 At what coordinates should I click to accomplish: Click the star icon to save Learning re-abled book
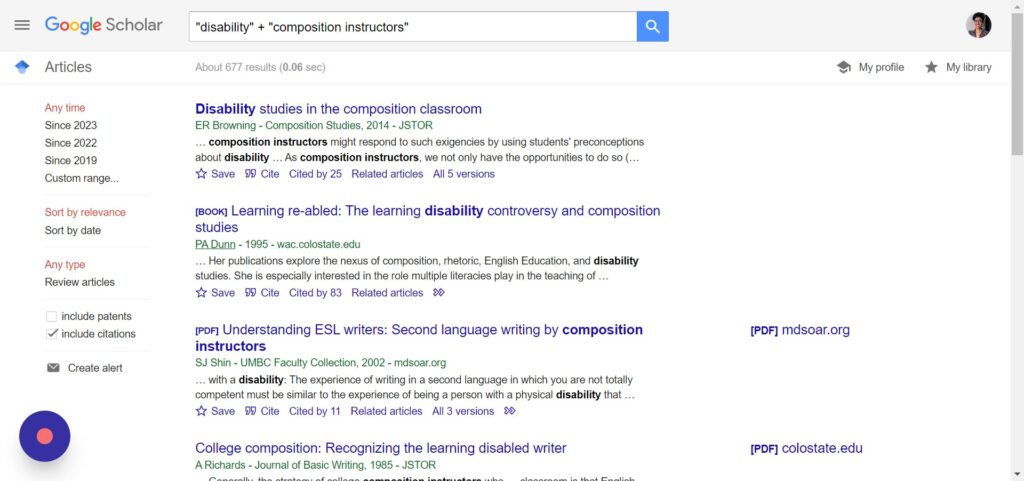[201, 293]
